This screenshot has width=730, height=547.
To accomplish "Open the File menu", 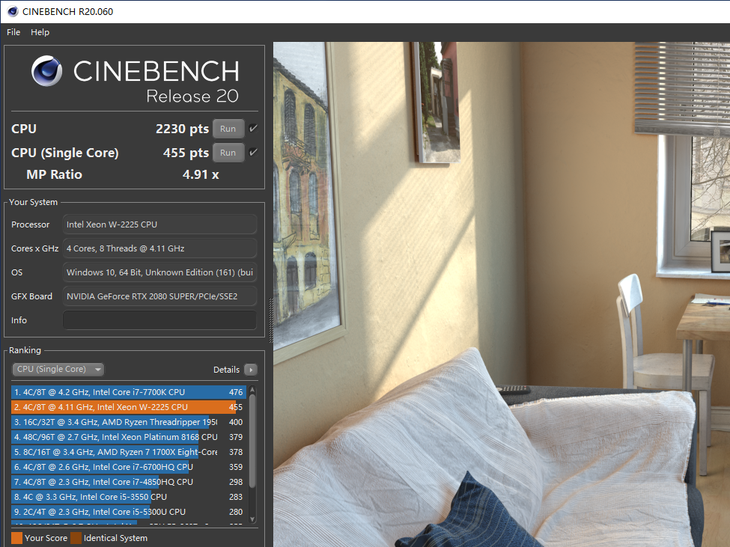I will tap(14, 32).
